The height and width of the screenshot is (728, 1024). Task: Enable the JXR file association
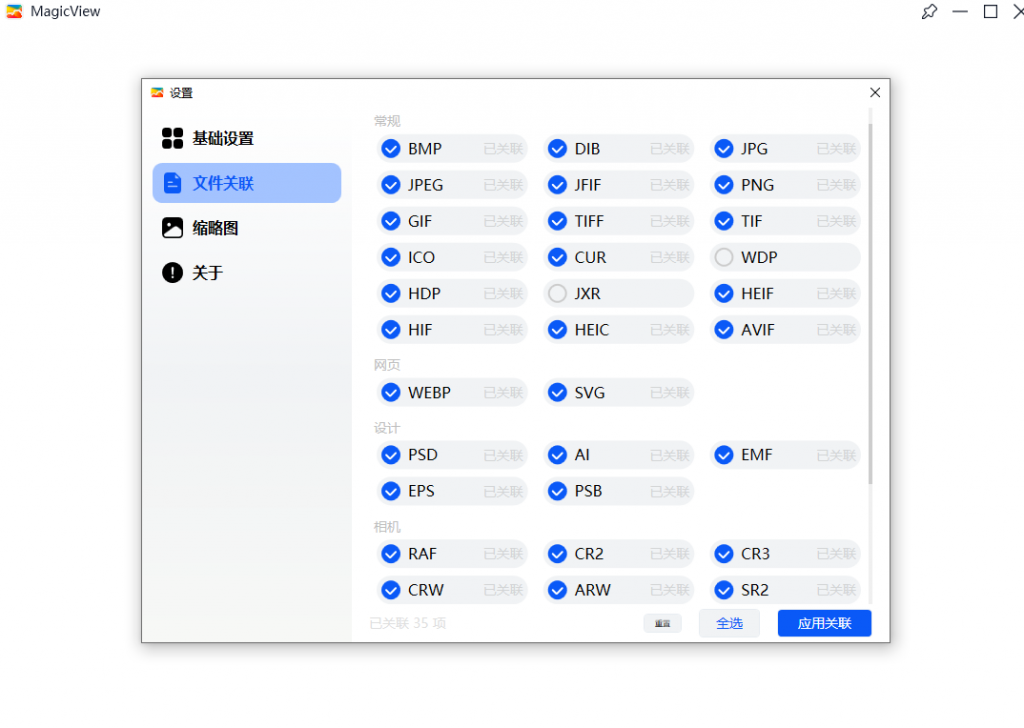[x=557, y=293]
